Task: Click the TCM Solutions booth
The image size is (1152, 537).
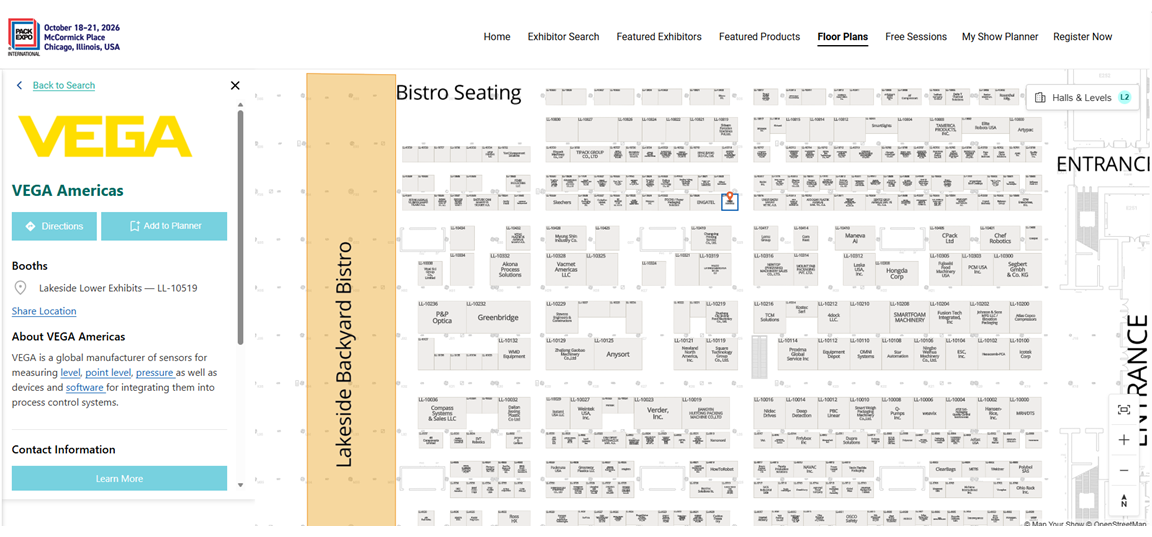Action: pos(769,317)
